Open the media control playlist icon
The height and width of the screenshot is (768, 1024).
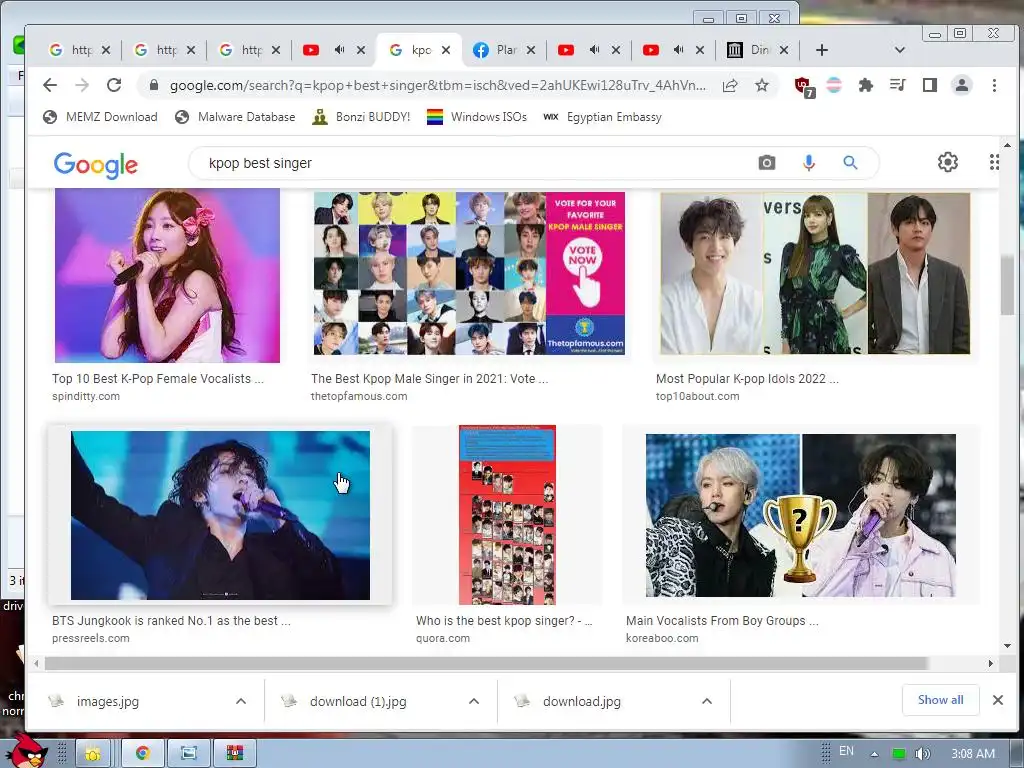point(898,85)
